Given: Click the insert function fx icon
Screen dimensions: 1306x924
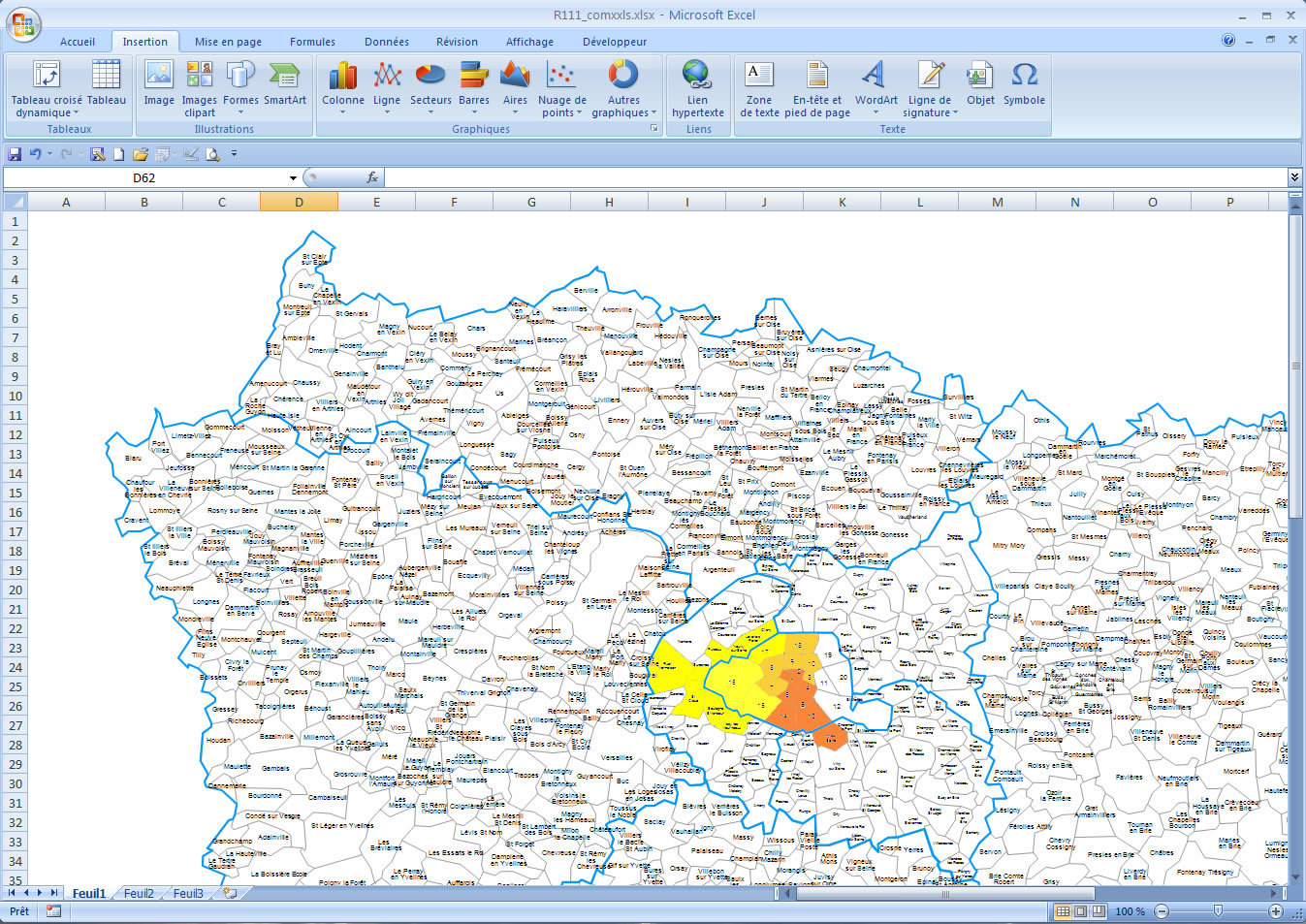Looking at the screenshot, I should pyautogui.click(x=371, y=177).
